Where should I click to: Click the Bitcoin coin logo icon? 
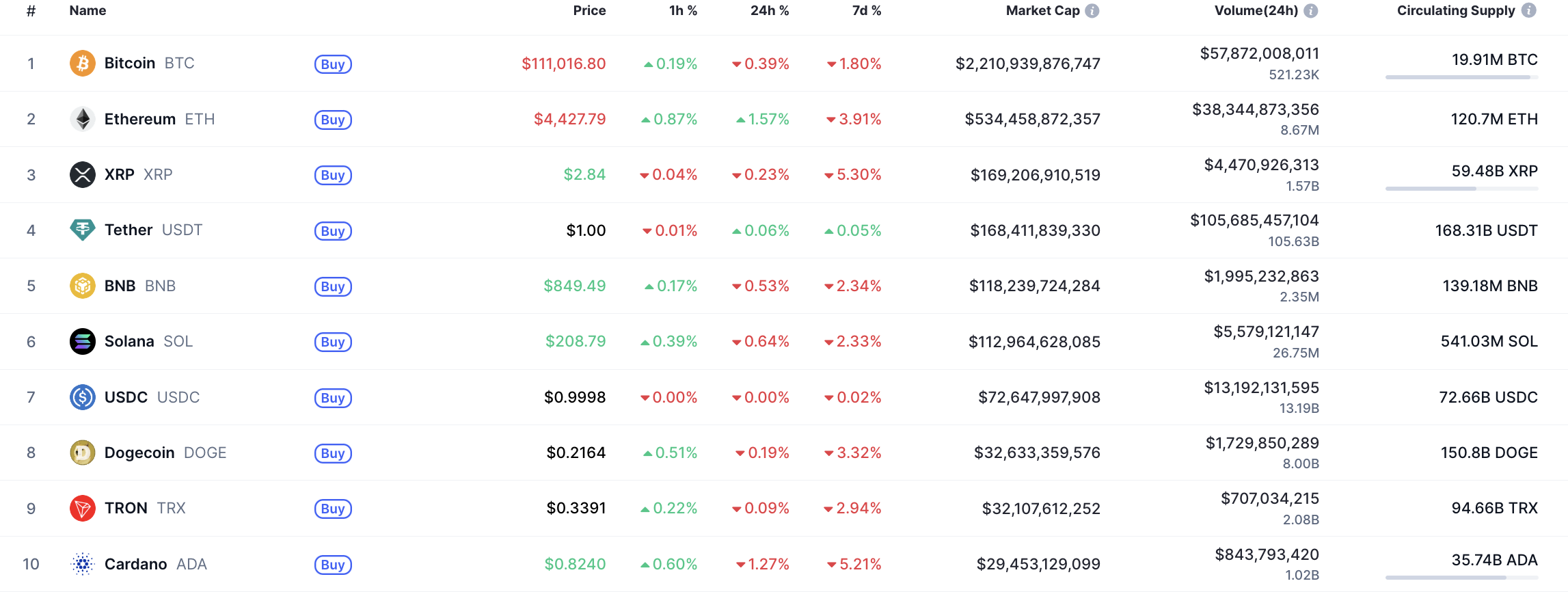83,64
